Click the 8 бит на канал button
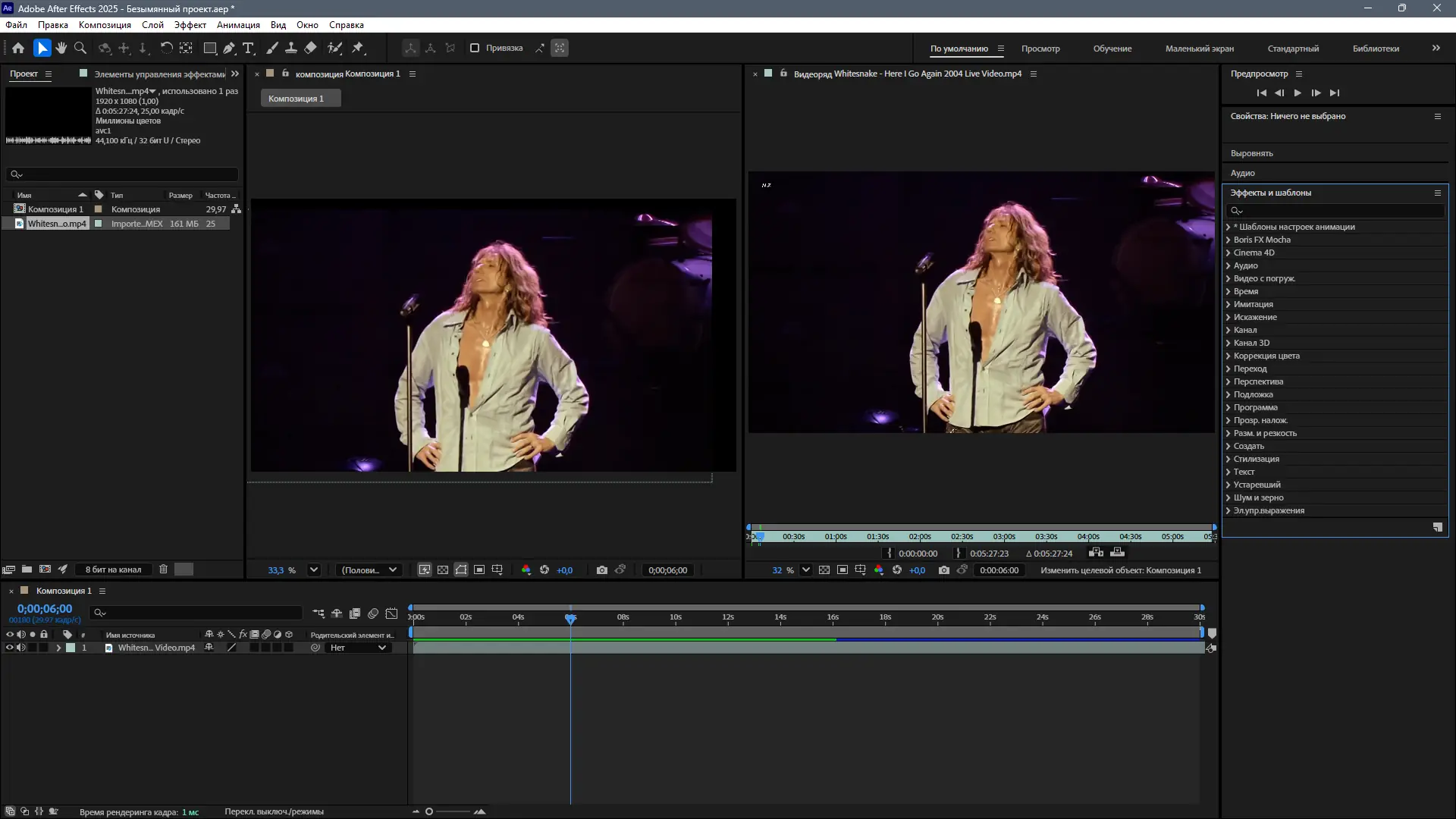This screenshot has width=1456, height=819. click(113, 570)
